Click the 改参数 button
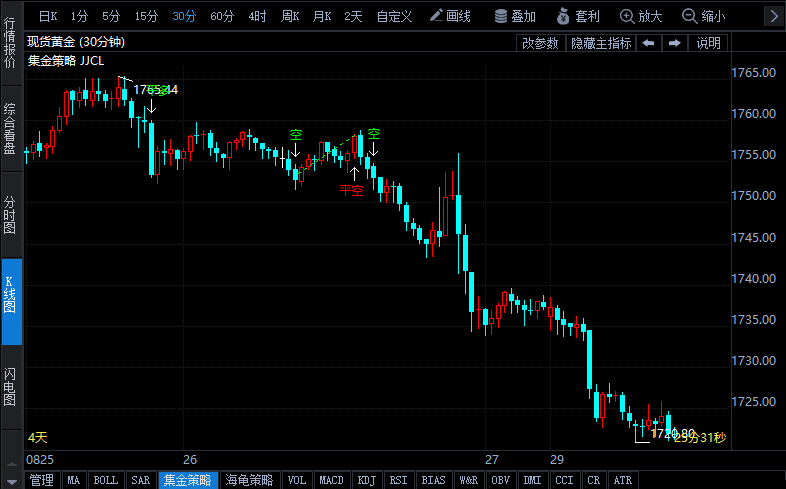 [540, 43]
